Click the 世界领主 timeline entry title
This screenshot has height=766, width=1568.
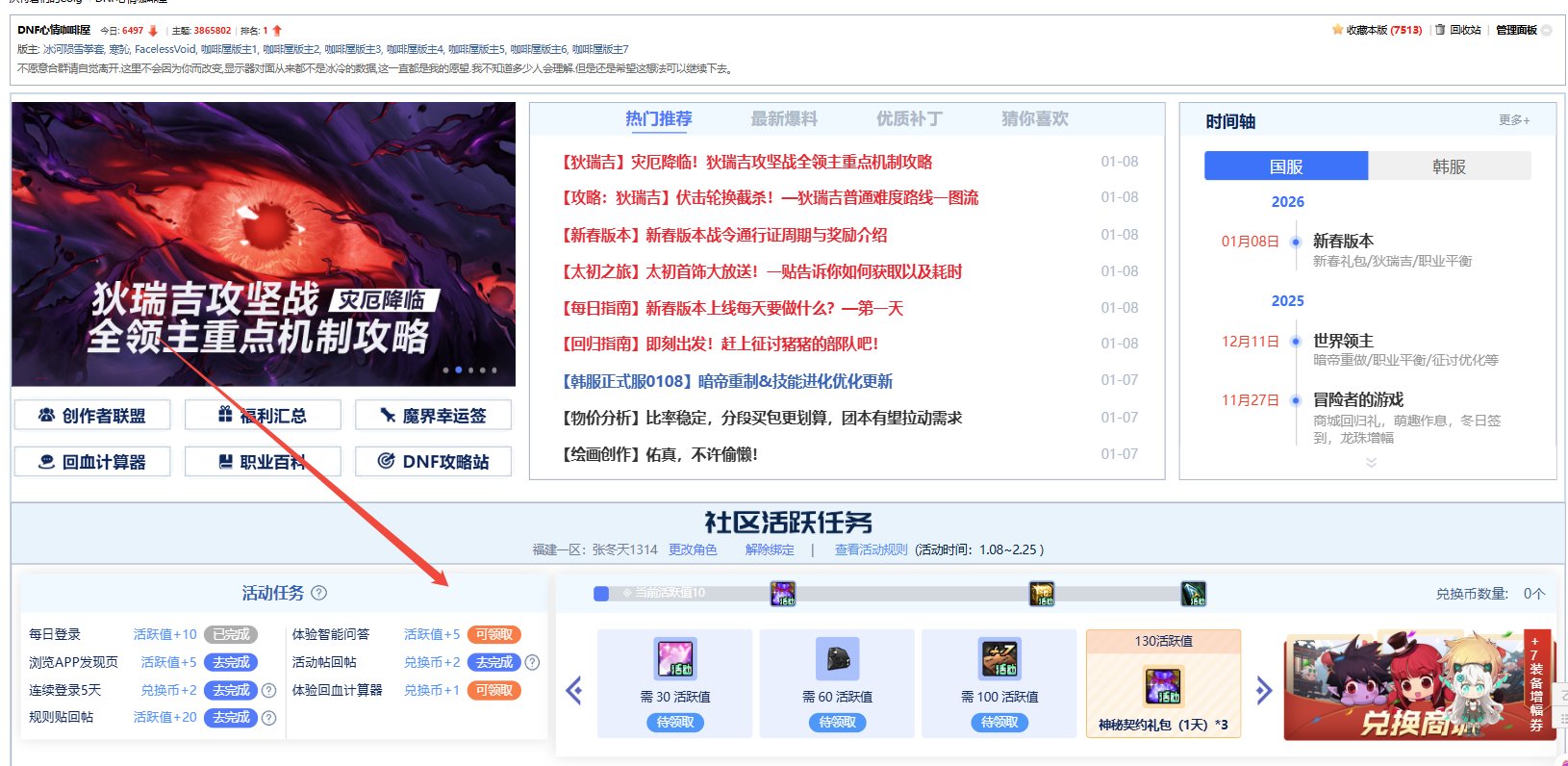tap(1343, 341)
